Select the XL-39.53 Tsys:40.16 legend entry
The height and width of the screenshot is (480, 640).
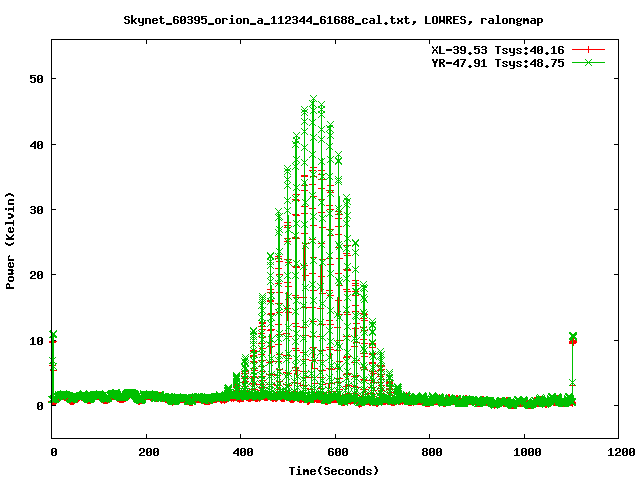498,50
